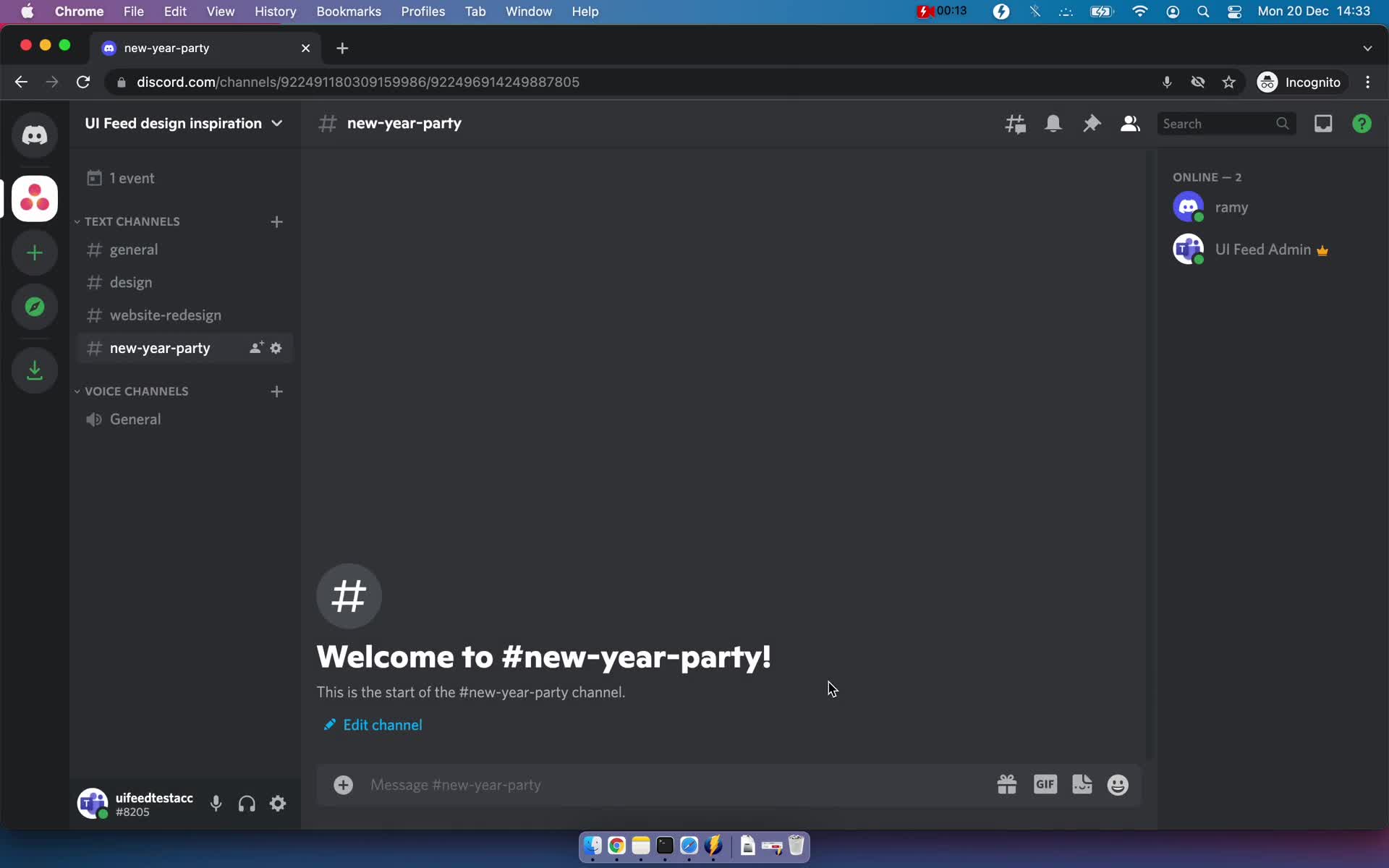
Task: Open the green Help icon
Action: pos(1362,124)
